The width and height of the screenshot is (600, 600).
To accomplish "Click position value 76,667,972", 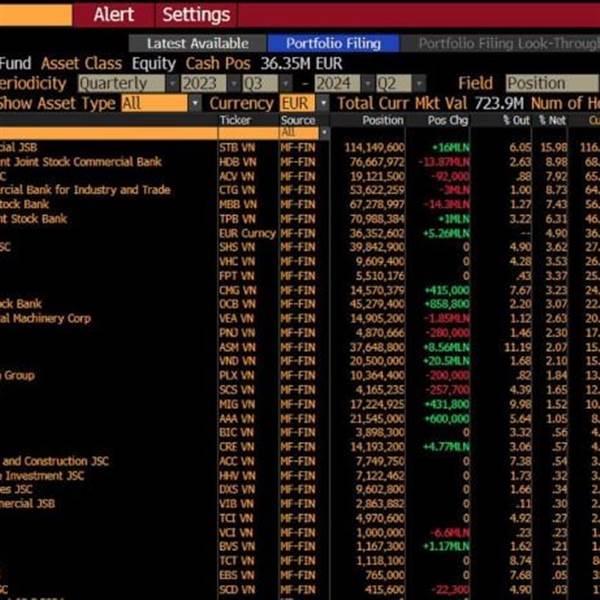I will pyautogui.click(x=377, y=162).
